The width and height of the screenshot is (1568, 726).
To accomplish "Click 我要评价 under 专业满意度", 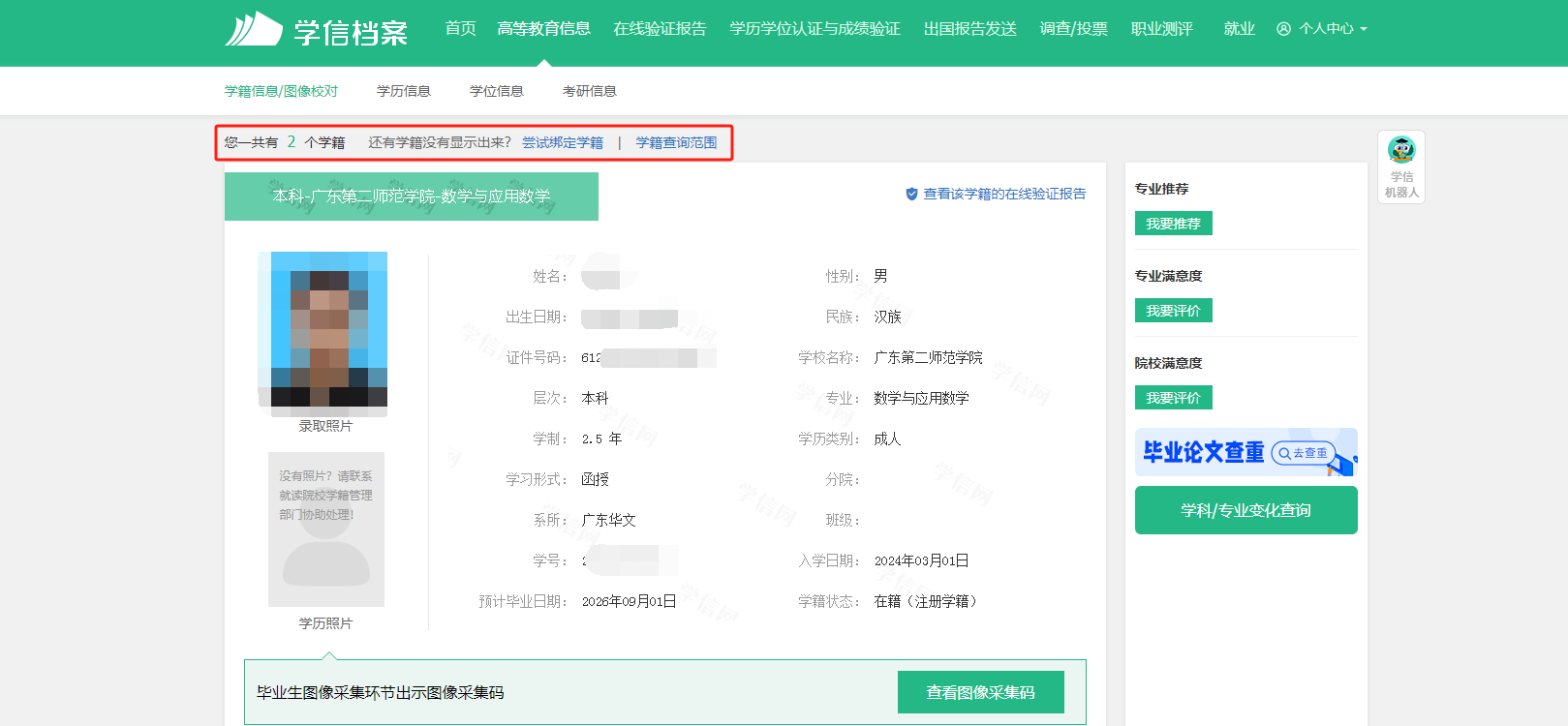I will pos(1174,311).
